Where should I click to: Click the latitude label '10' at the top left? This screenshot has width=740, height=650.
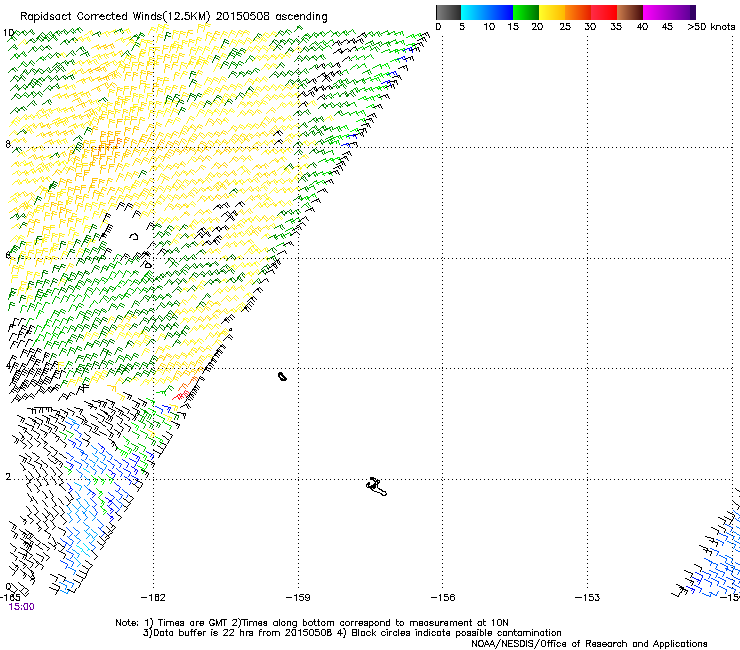click(8, 33)
